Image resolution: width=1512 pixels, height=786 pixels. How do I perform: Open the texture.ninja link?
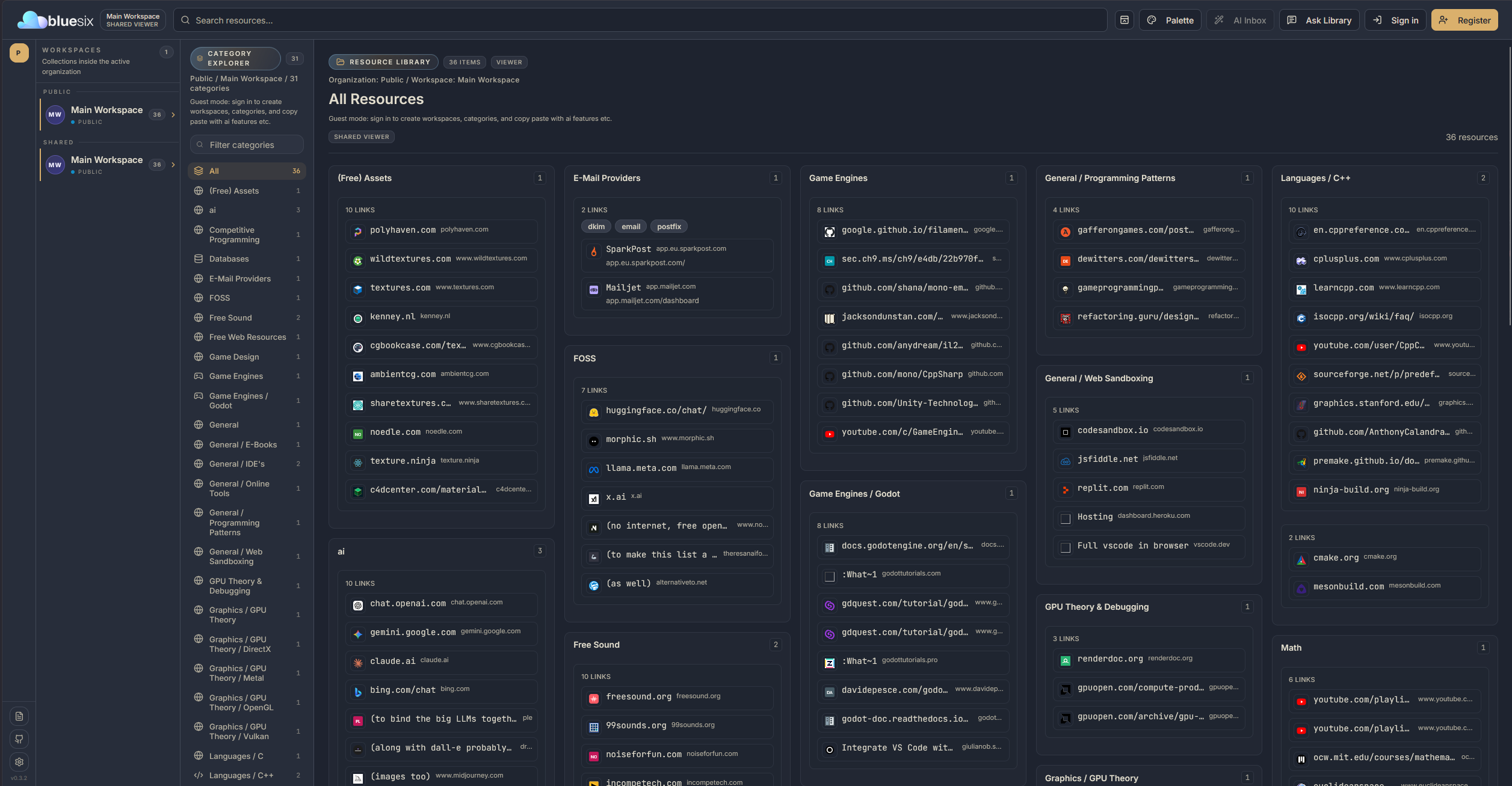click(x=441, y=462)
